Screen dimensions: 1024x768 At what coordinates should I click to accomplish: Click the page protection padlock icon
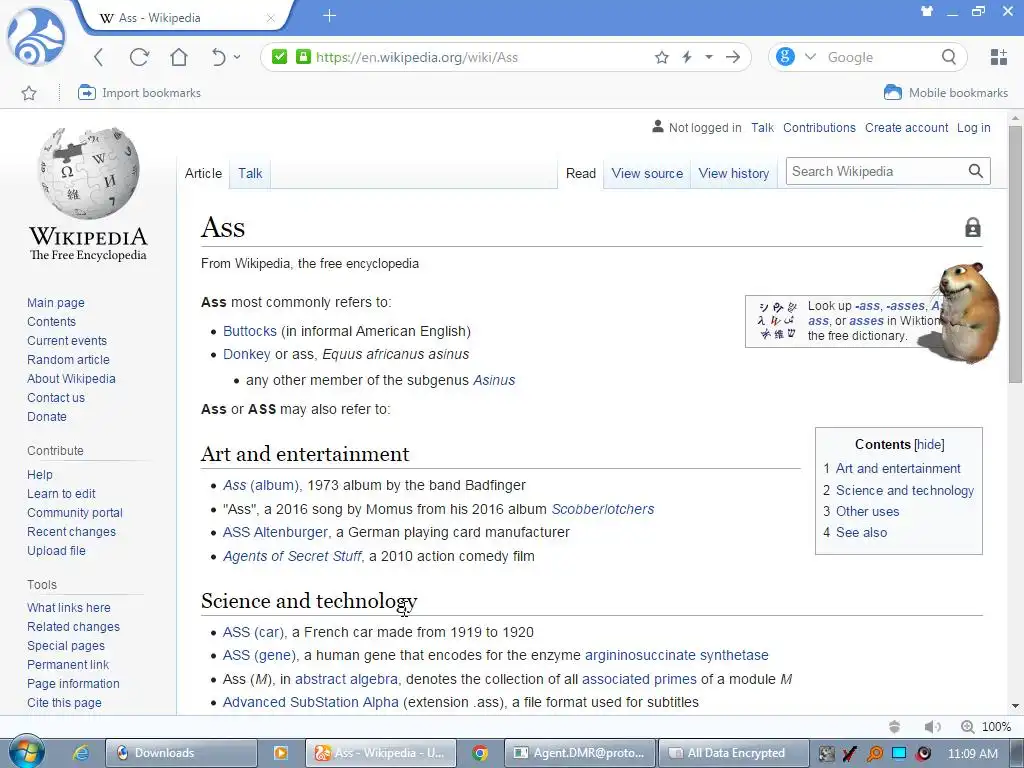(x=972, y=227)
